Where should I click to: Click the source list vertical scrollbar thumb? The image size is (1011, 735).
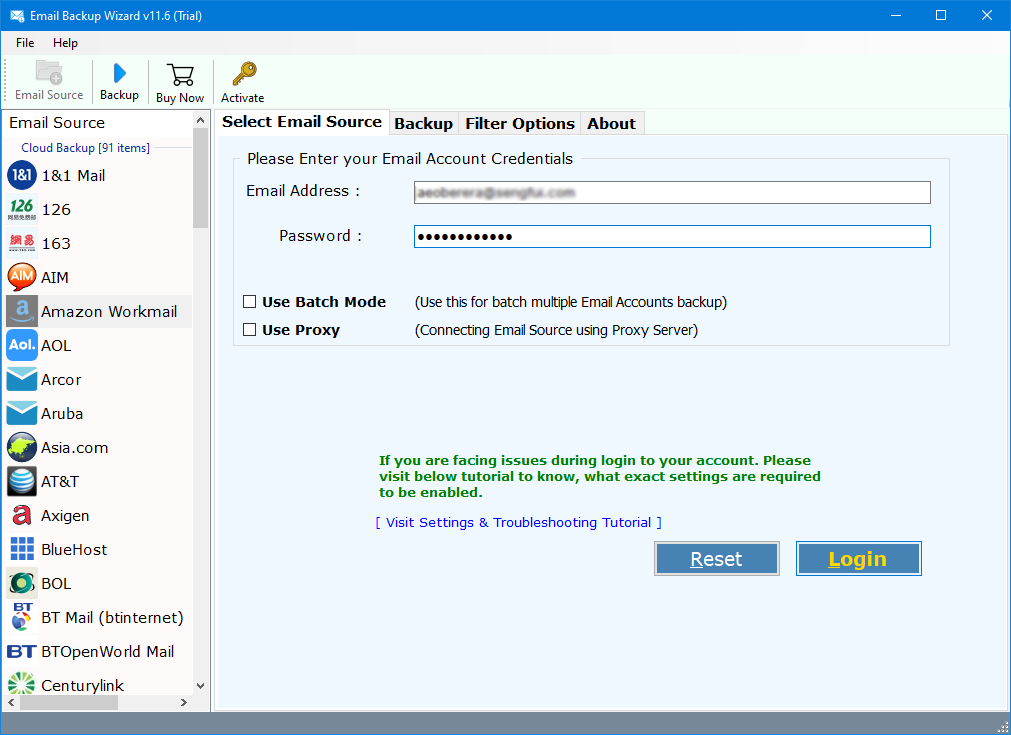[x=201, y=178]
